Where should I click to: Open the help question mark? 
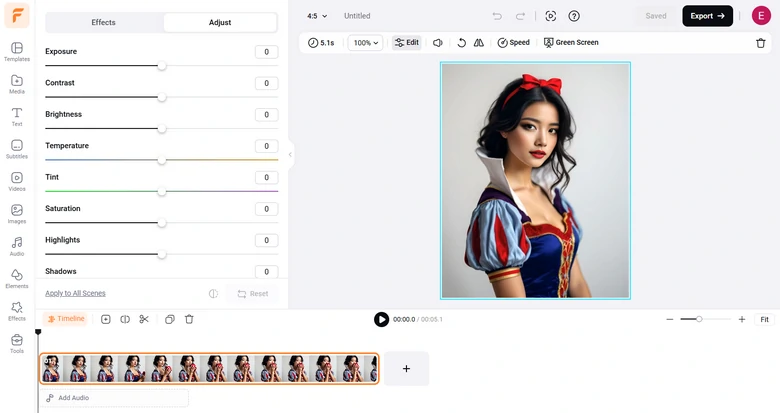(x=574, y=16)
